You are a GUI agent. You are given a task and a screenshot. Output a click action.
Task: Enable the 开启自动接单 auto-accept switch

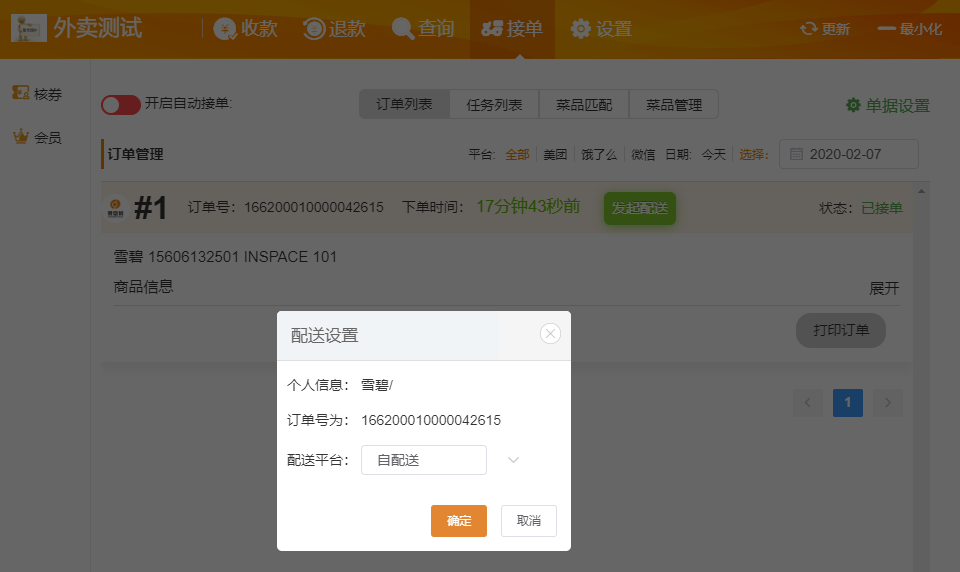(x=120, y=104)
